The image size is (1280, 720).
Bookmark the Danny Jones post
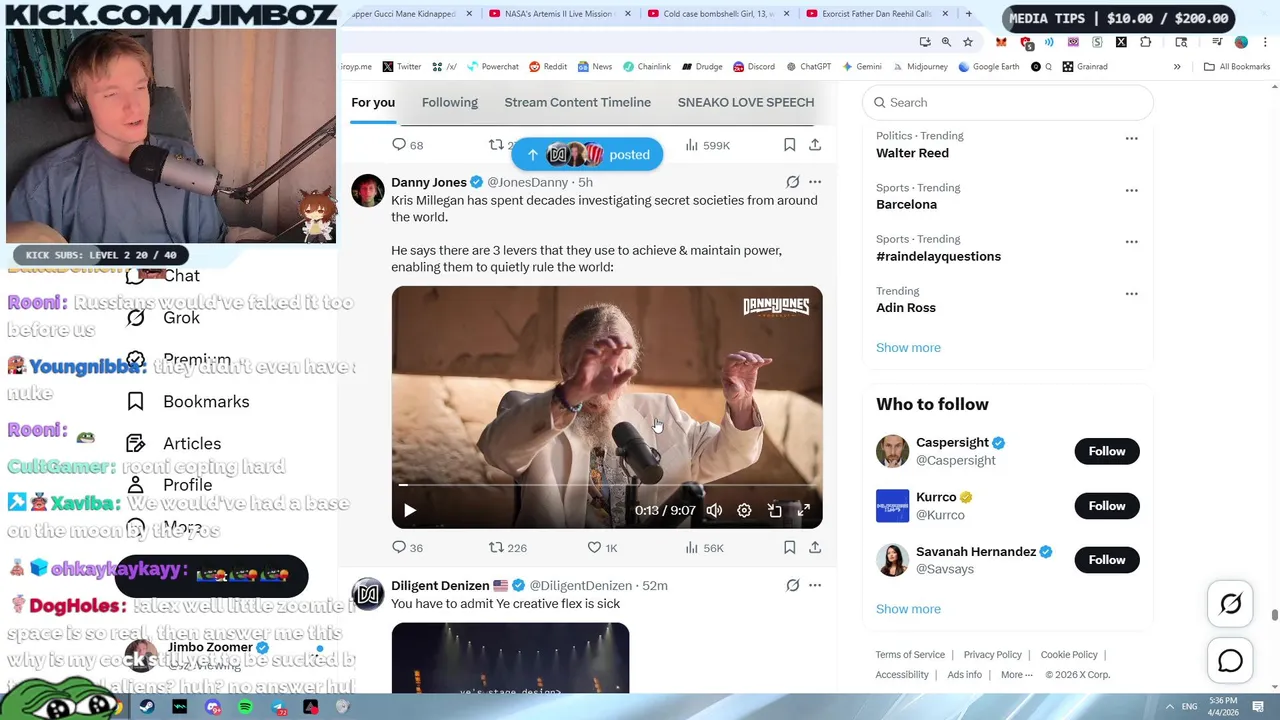(789, 548)
